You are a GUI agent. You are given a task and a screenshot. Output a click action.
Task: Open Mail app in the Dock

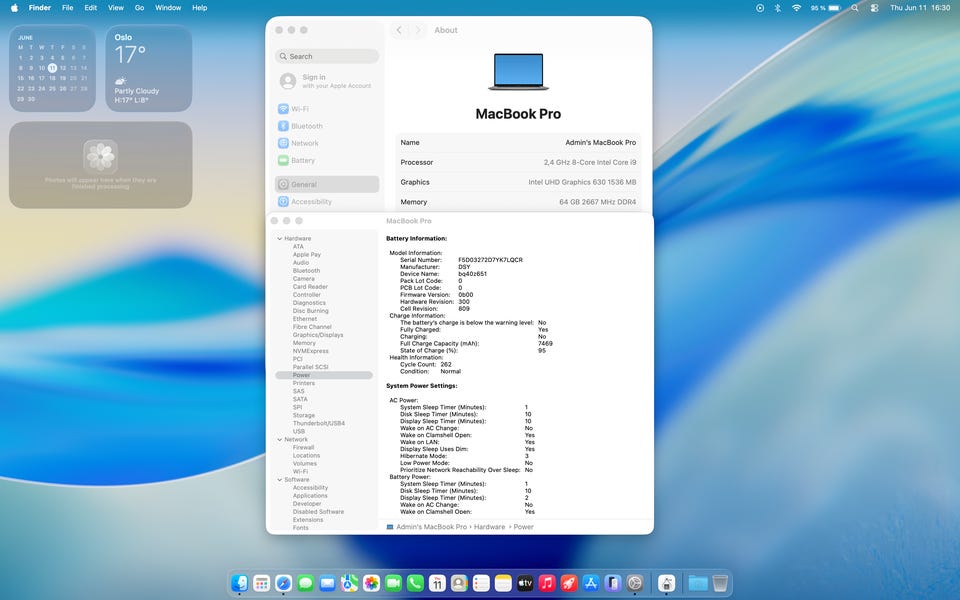[x=328, y=583]
